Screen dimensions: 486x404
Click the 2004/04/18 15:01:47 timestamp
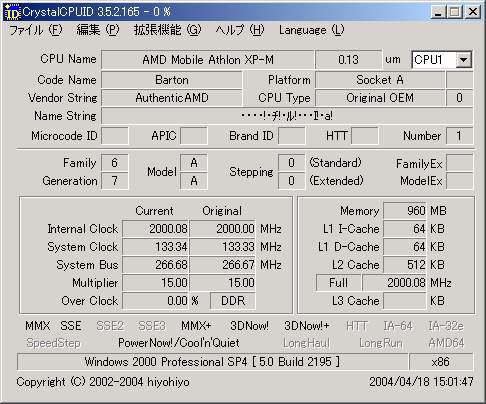(x=421, y=382)
